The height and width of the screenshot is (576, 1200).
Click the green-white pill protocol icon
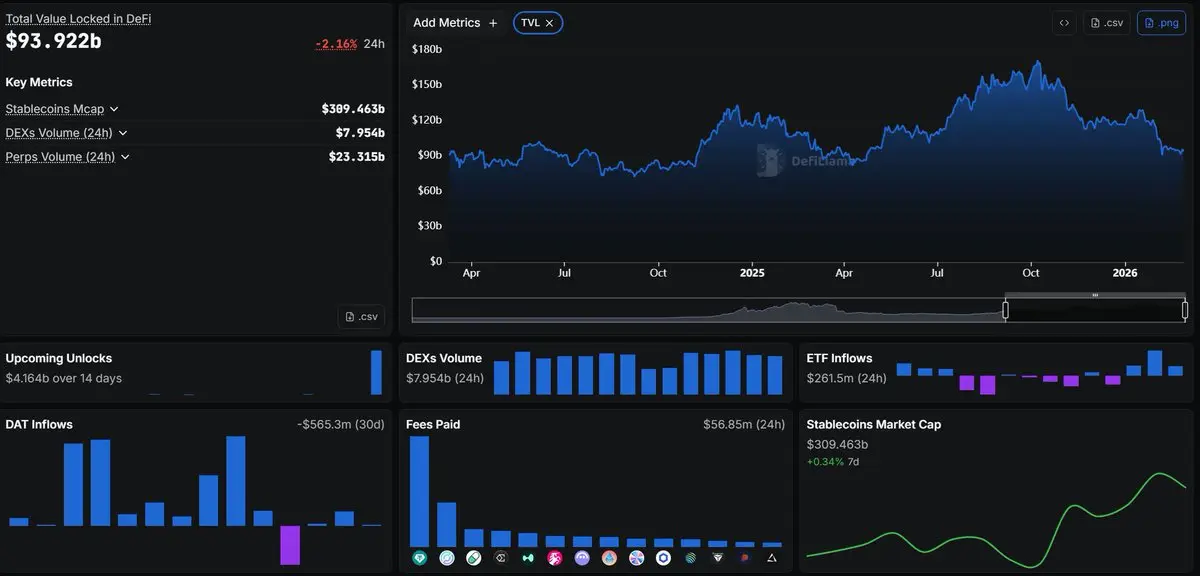[474, 558]
